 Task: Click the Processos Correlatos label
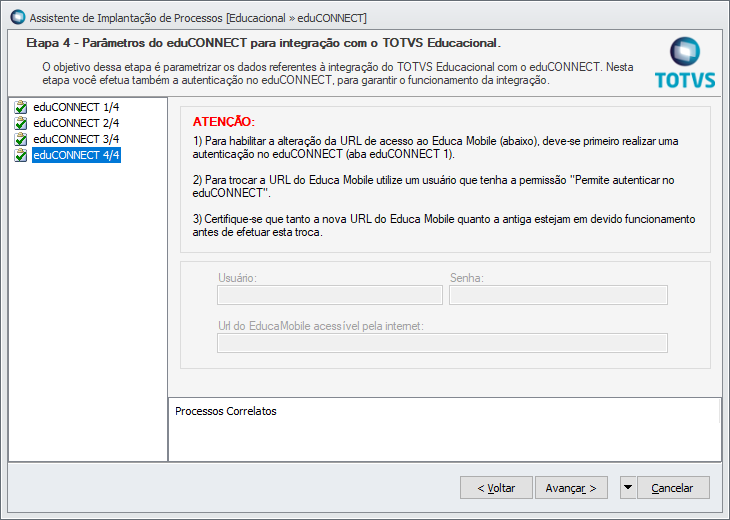click(x=226, y=411)
